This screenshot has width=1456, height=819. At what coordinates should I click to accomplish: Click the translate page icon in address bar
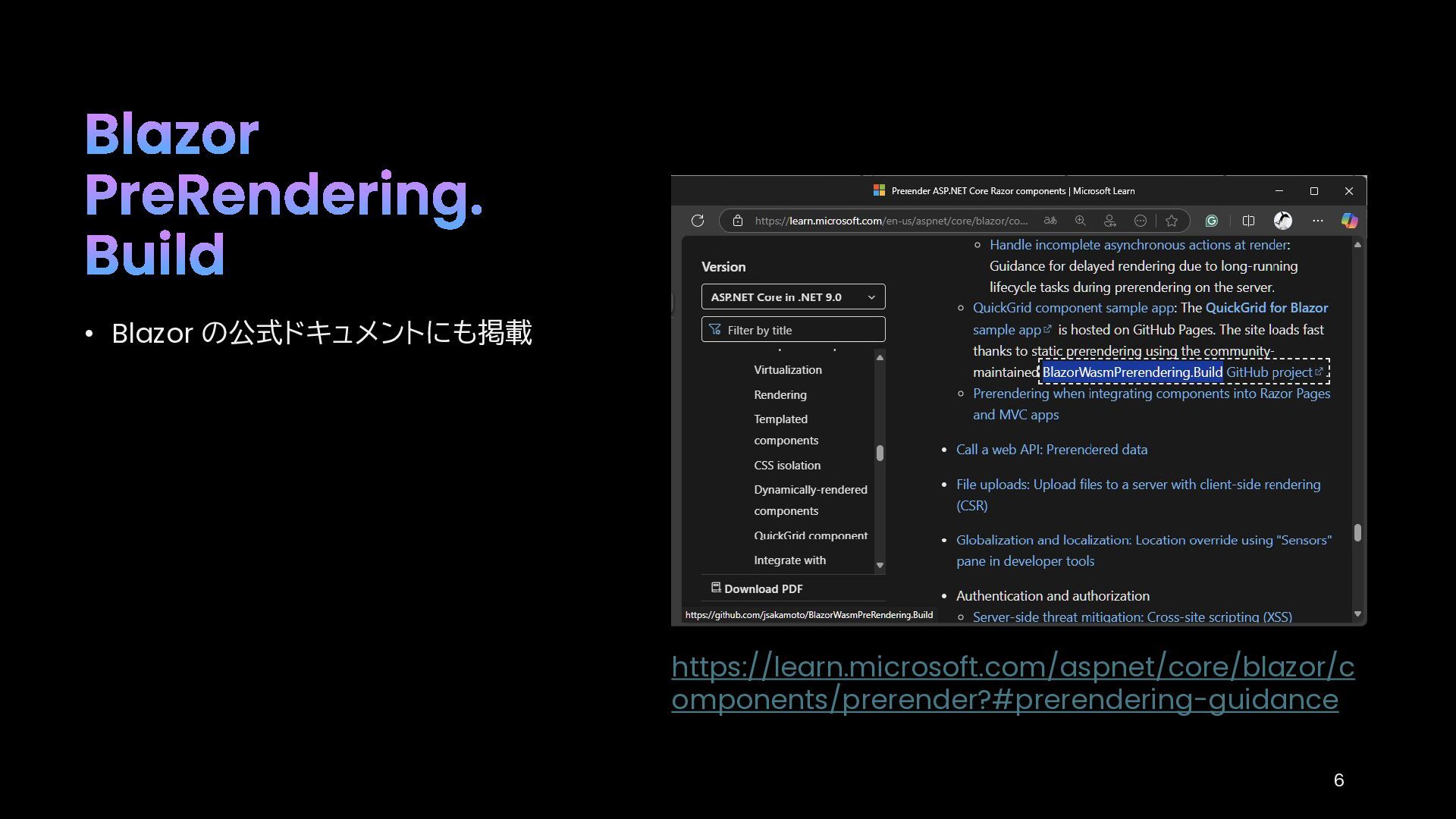pyautogui.click(x=1050, y=221)
